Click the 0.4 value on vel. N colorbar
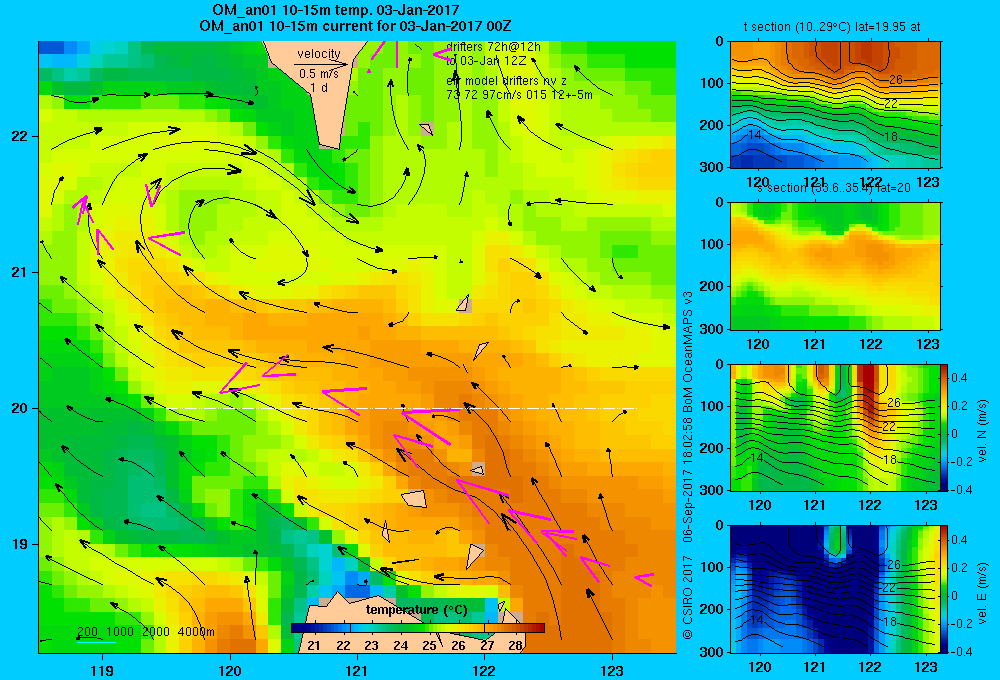The width and height of the screenshot is (1000, 680). coord(960,378)
